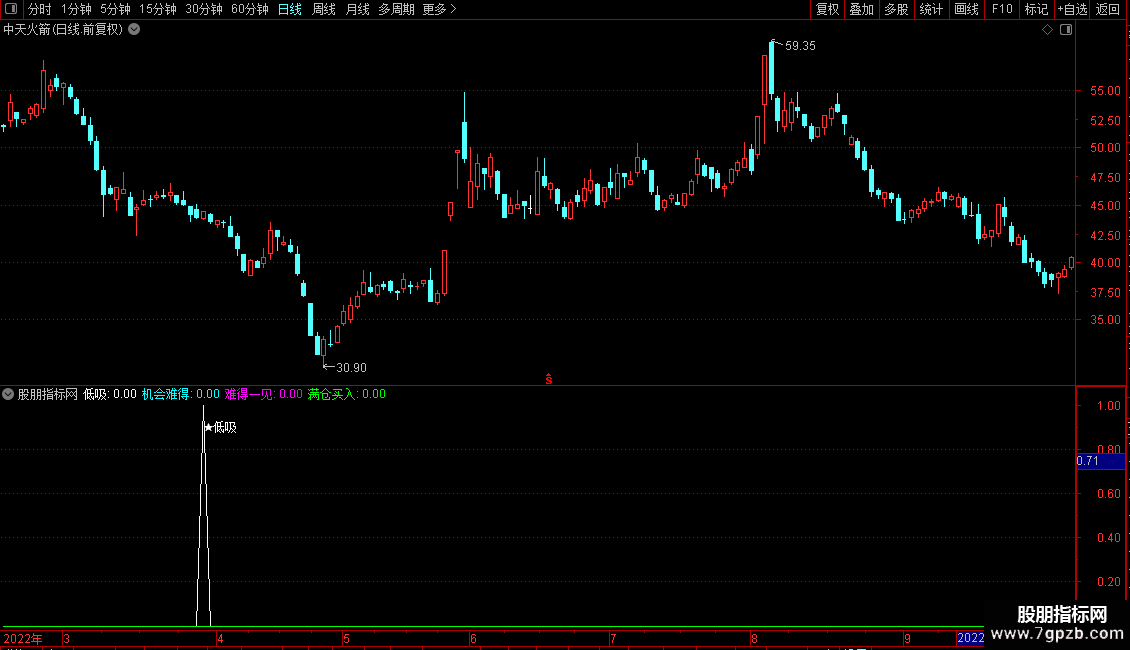
Task: Click the 40.00 price axis label
Action: coord(1105,263)
